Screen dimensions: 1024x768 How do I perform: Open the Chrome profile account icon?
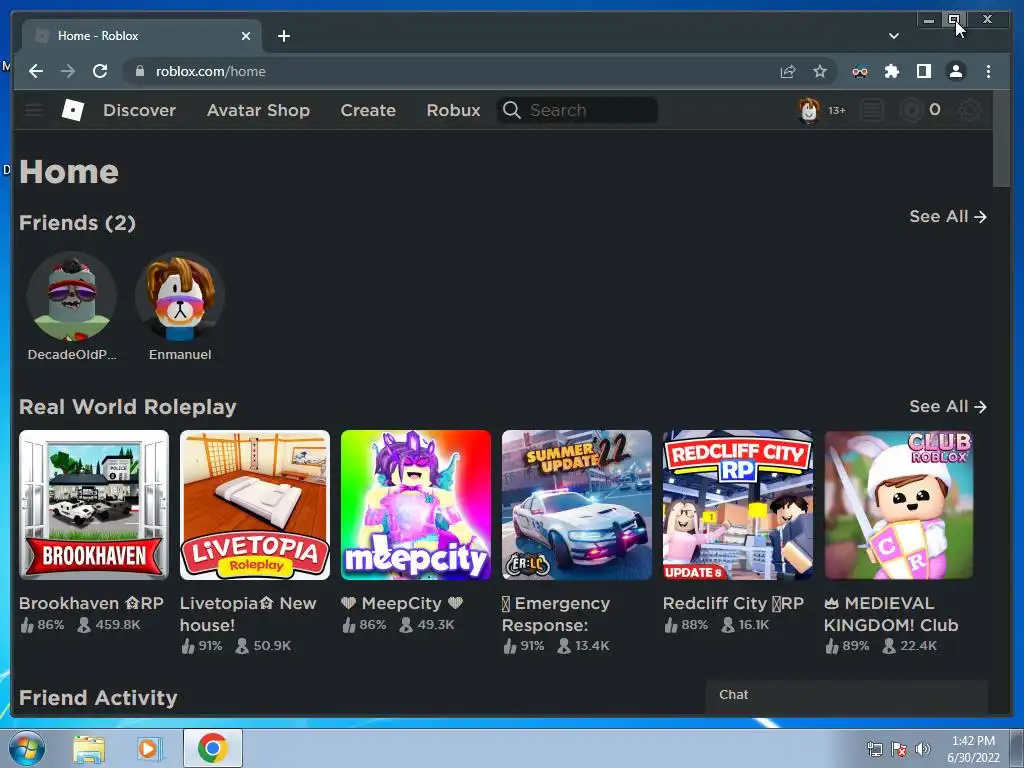(x=955, y=71)
